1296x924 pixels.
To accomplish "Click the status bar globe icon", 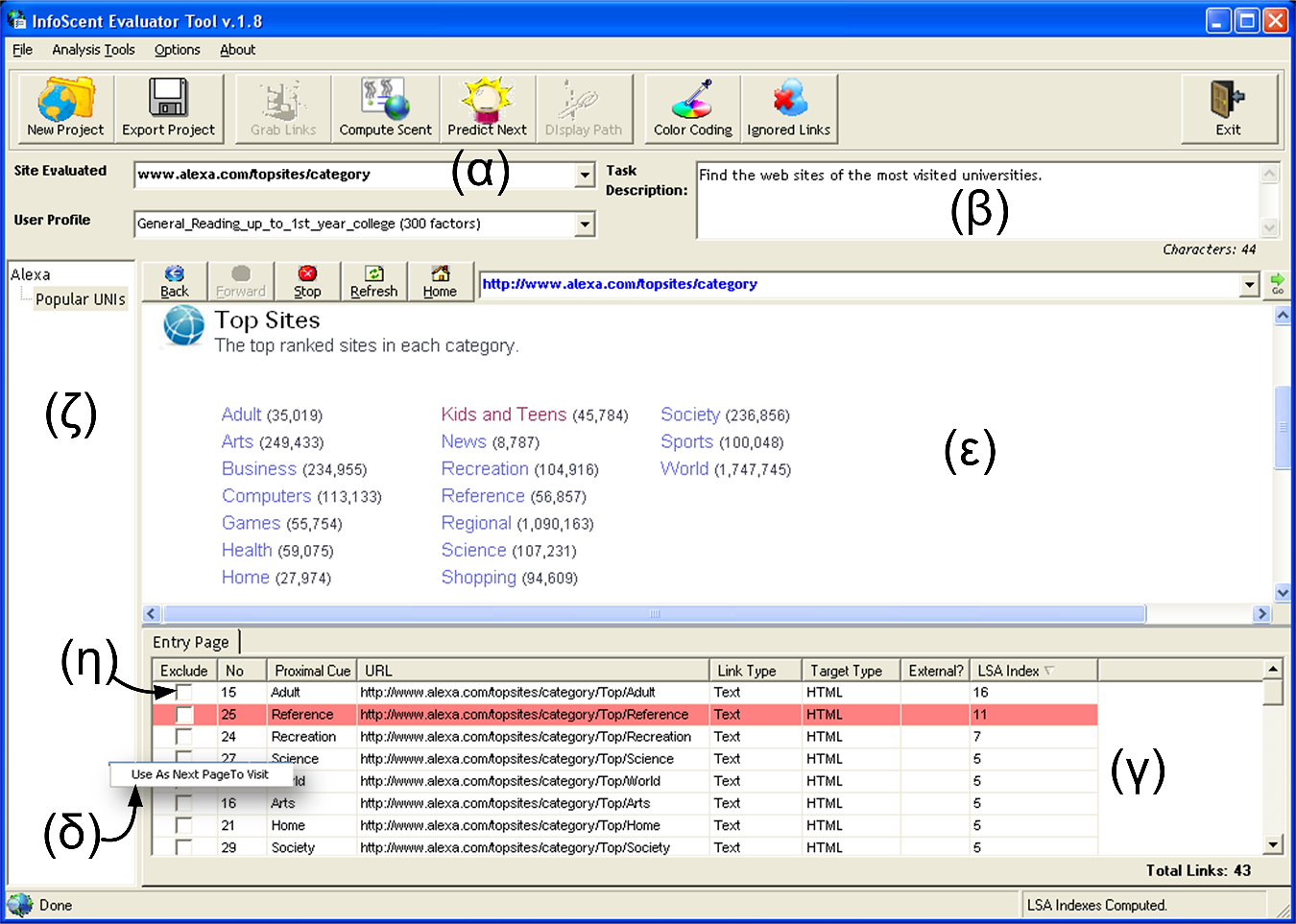I will [20, 905].
